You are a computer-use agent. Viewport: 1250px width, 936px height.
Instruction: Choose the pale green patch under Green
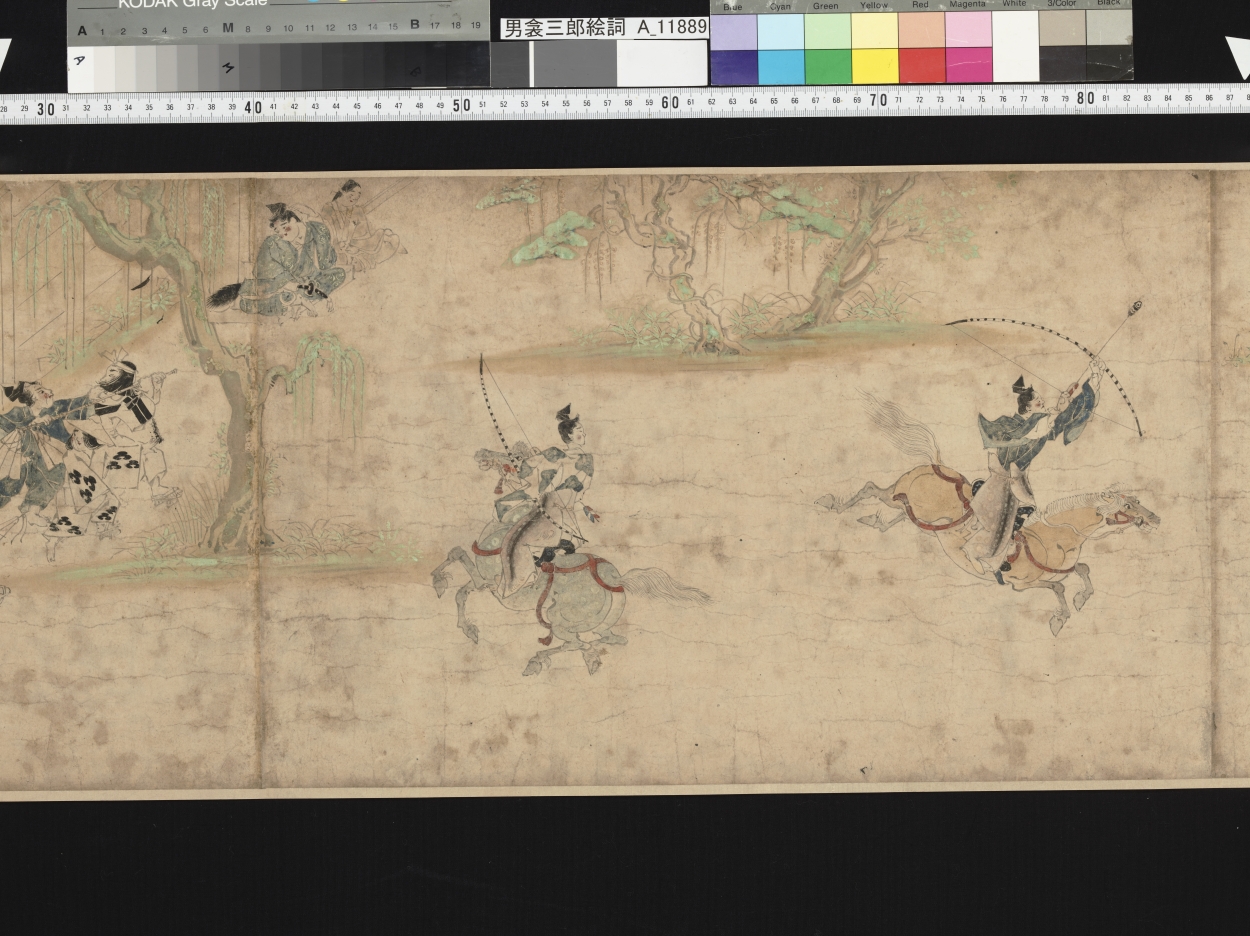pos(827,31)
